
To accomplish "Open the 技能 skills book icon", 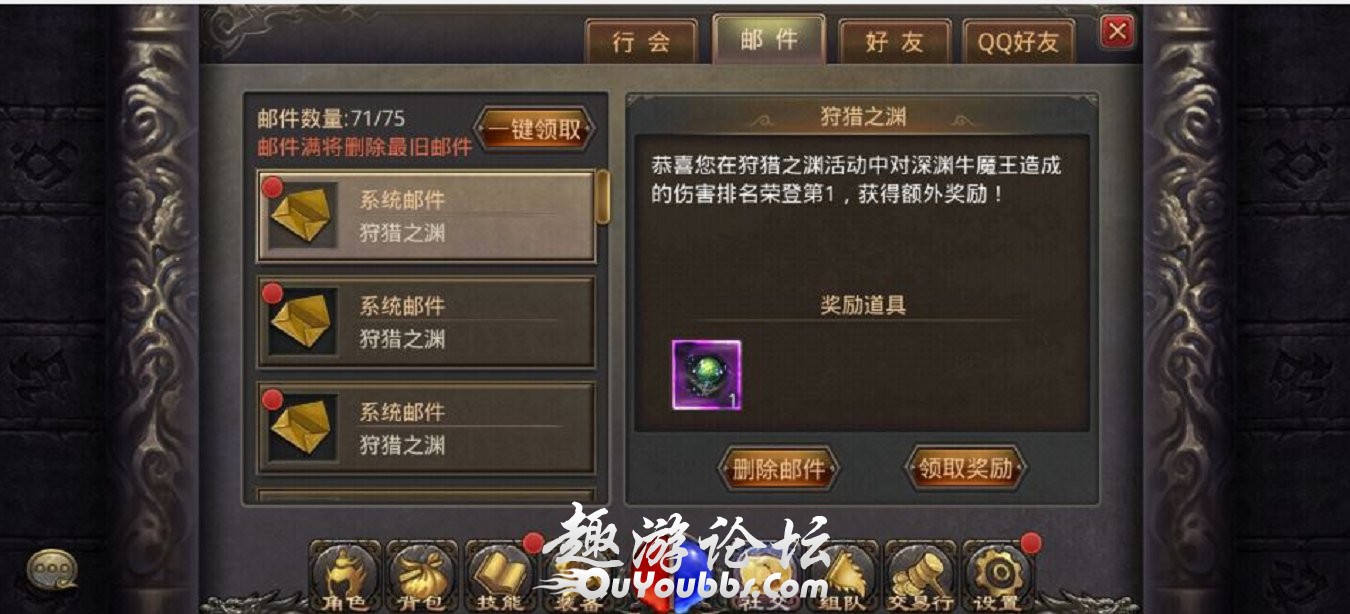I will click(x=500, y=578).
